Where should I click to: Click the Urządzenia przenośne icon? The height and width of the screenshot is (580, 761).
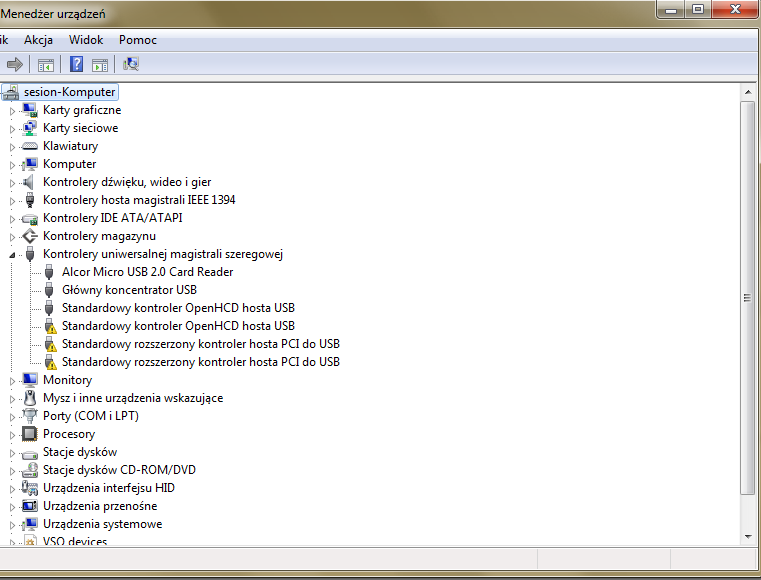tap(30, 506)
